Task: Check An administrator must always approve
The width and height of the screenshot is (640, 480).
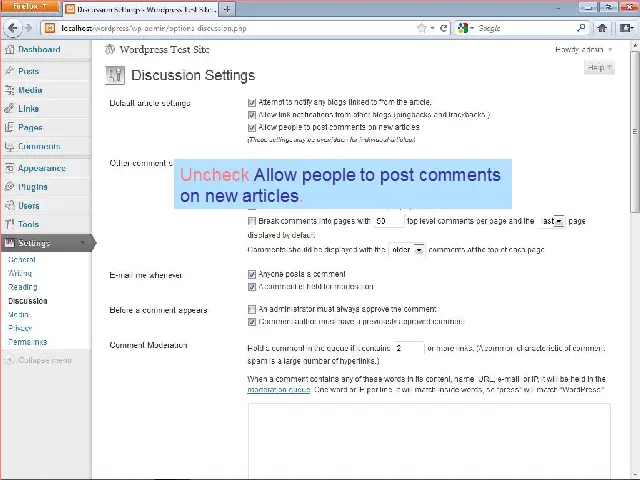Action: 252,309
